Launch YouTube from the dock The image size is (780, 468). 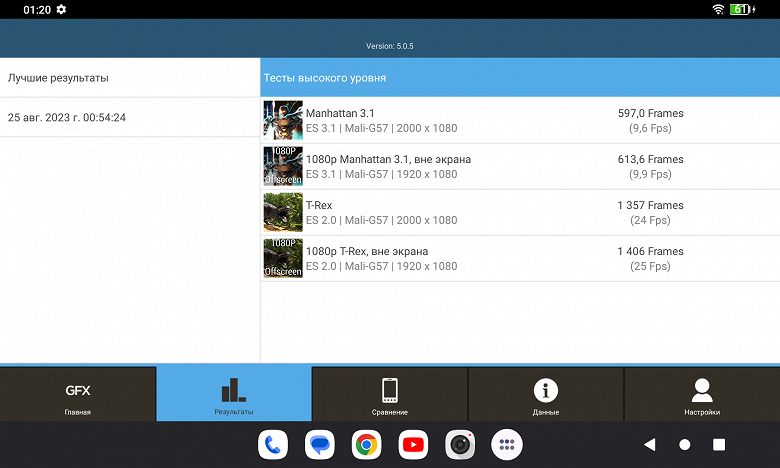pos(413,445)
